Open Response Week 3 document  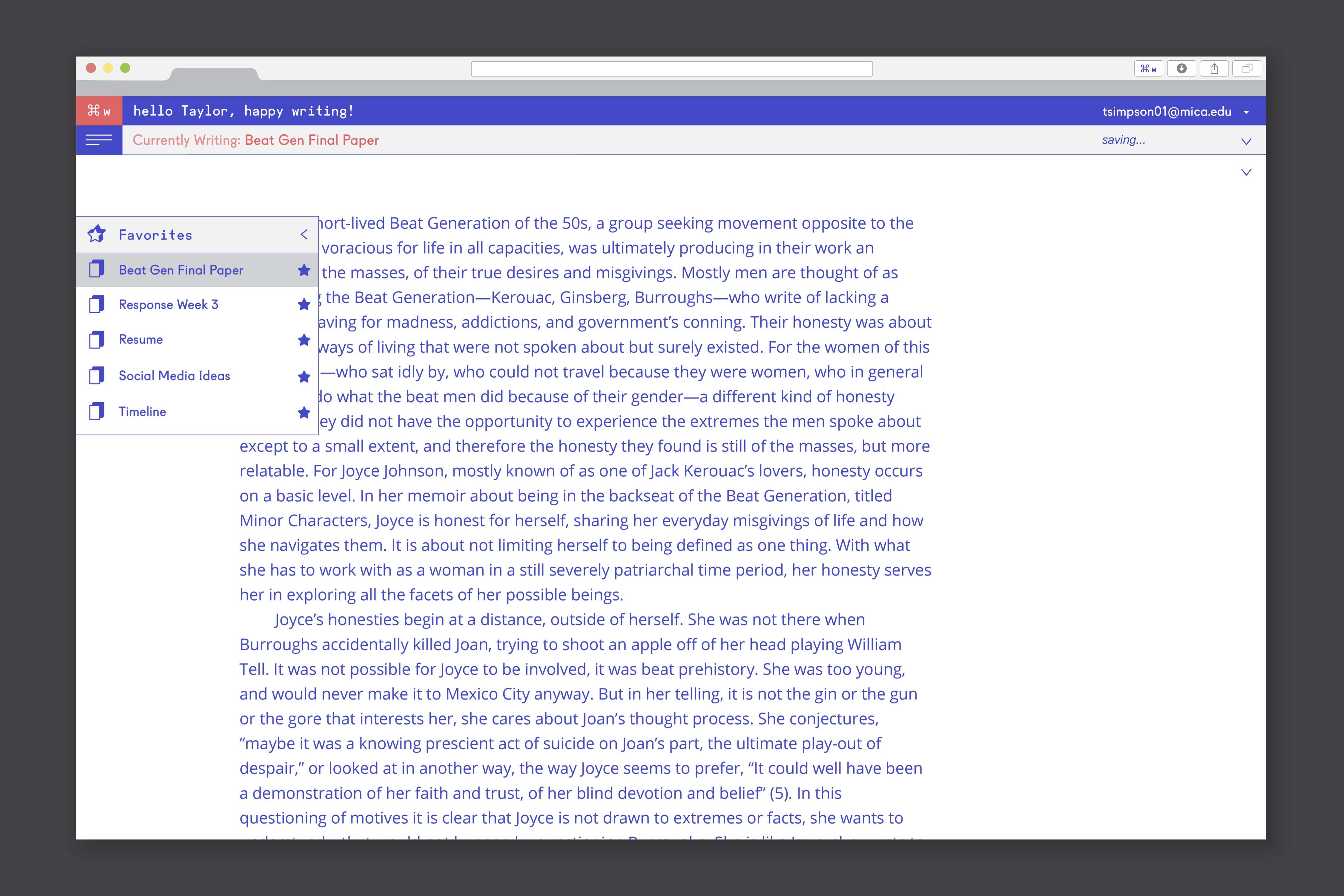pyautogui.click(x=168, y=305)
